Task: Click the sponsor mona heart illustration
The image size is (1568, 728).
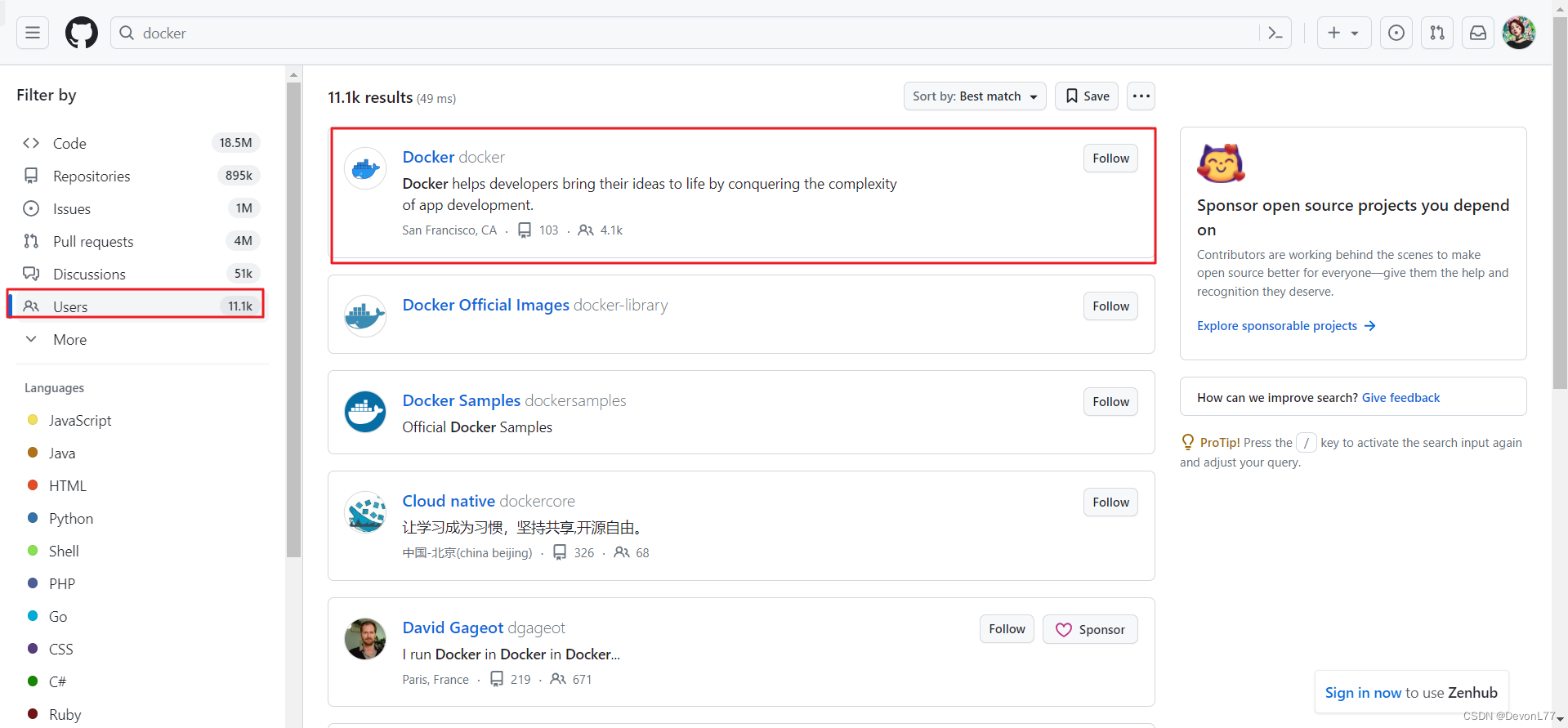Action: coord(1221,163)
